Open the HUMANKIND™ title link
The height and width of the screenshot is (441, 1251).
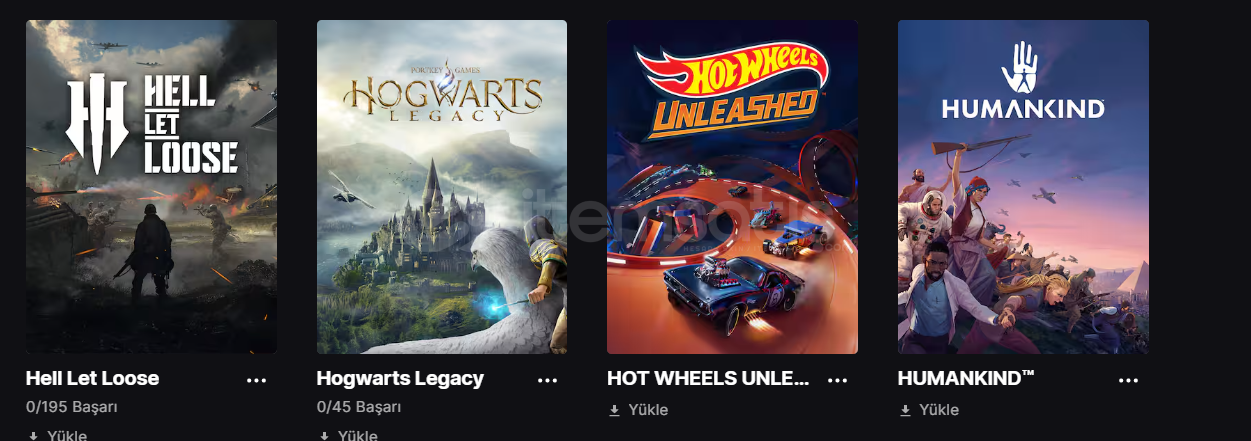pyautogui.click(x=966, y=379)
